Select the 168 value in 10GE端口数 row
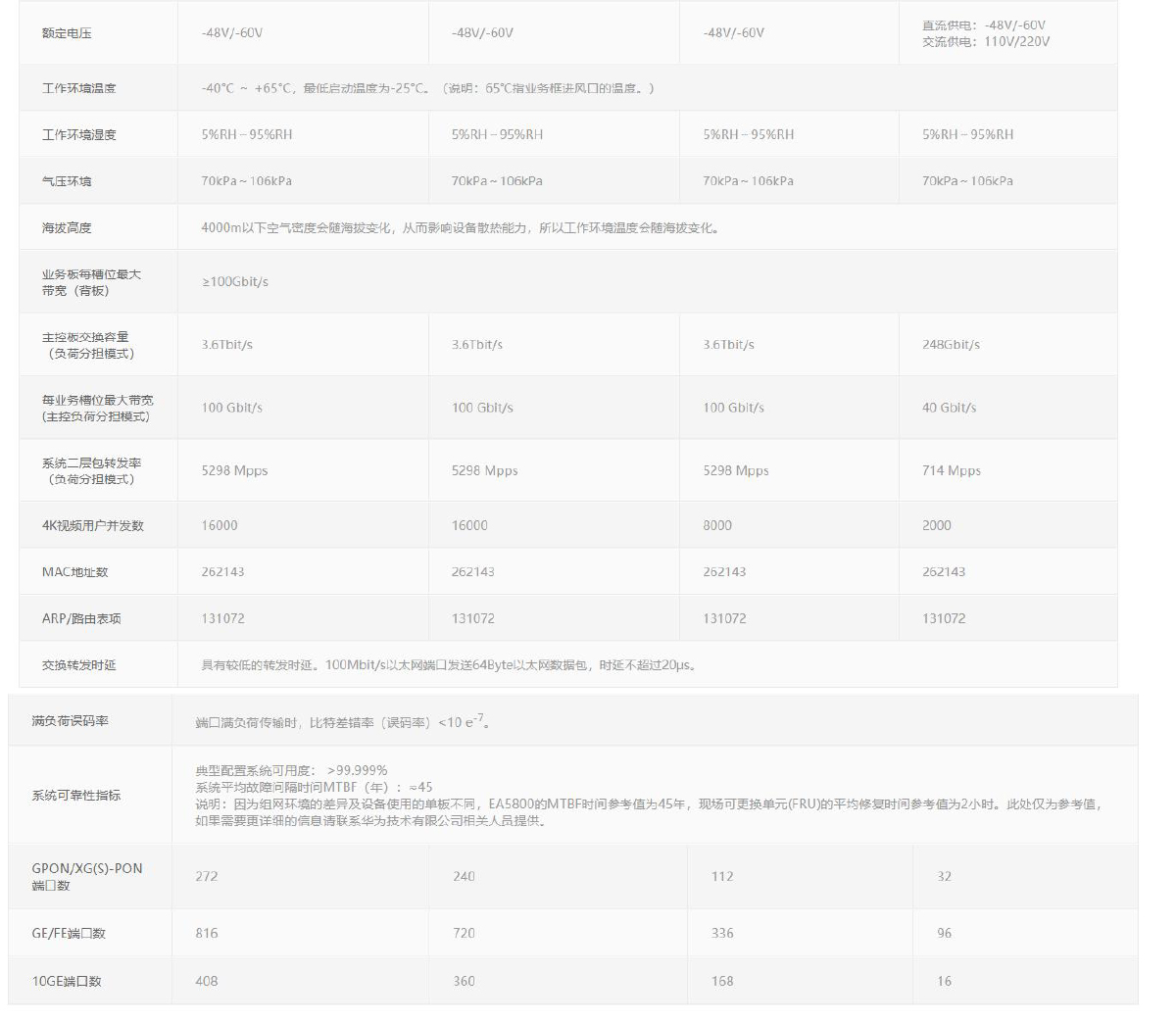Viewport: 1176px width, 1022px height. point(722,981)
